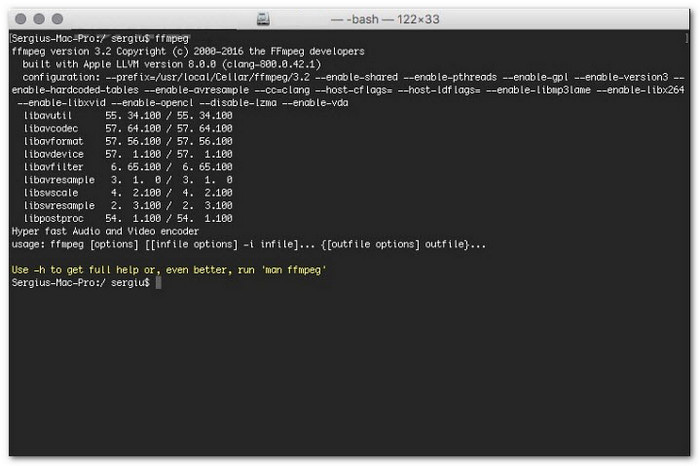Click the 'libavutil' row
This screenshot has width=700, height=466.
[128, 116]
